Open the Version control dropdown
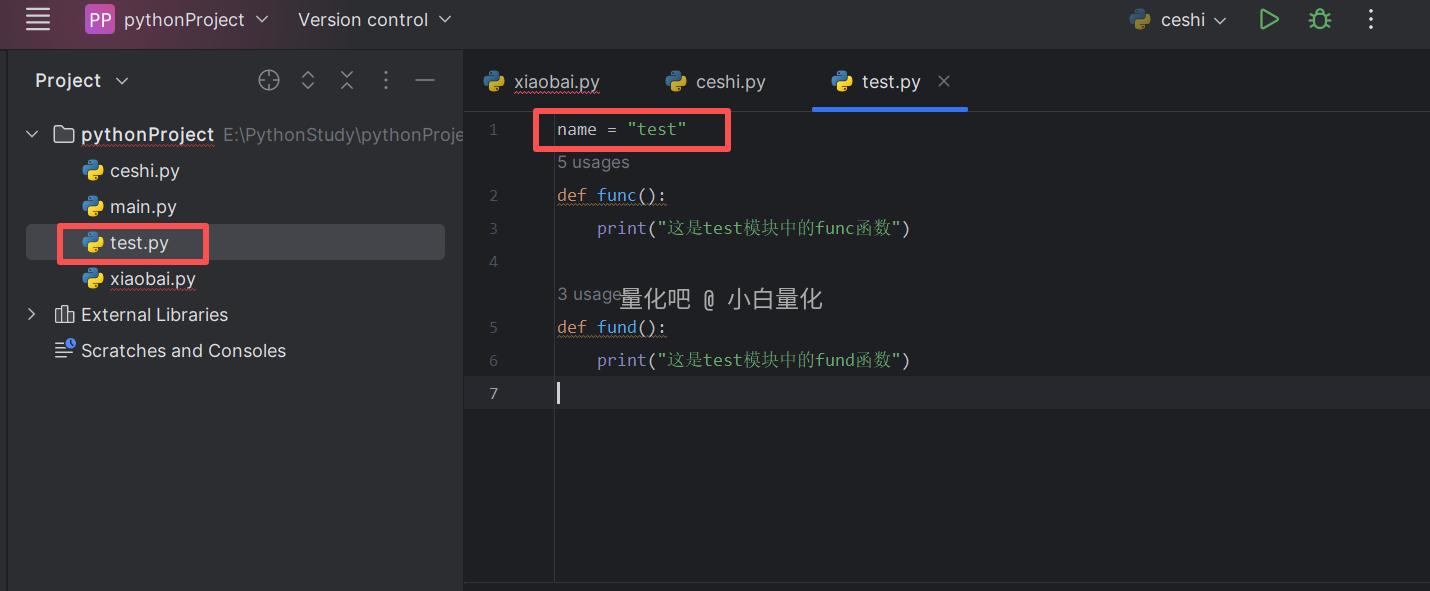Image resolution: width=1430 pixels, height=591 pixels. pyautogui.click(x=374, y=19)
